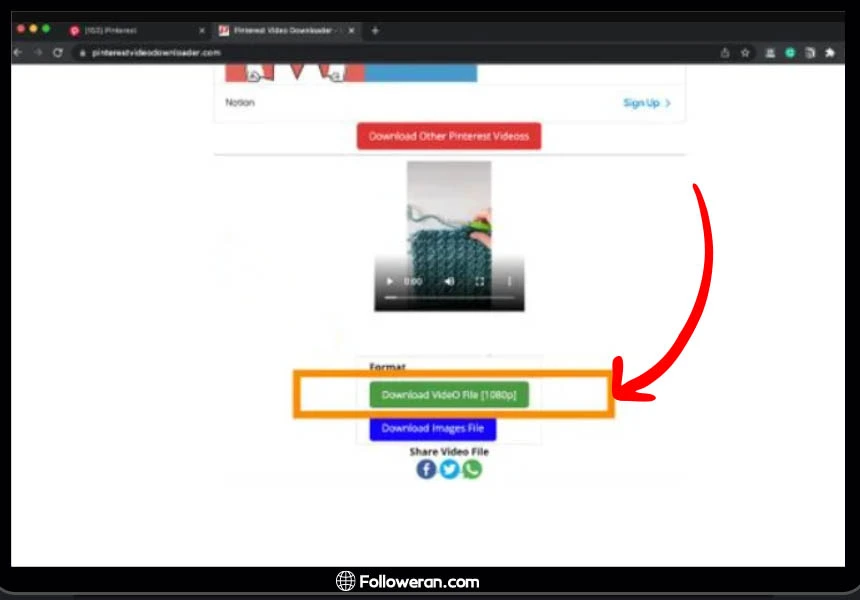Enter fullscreen mode on the video player

tap(480, 282)
